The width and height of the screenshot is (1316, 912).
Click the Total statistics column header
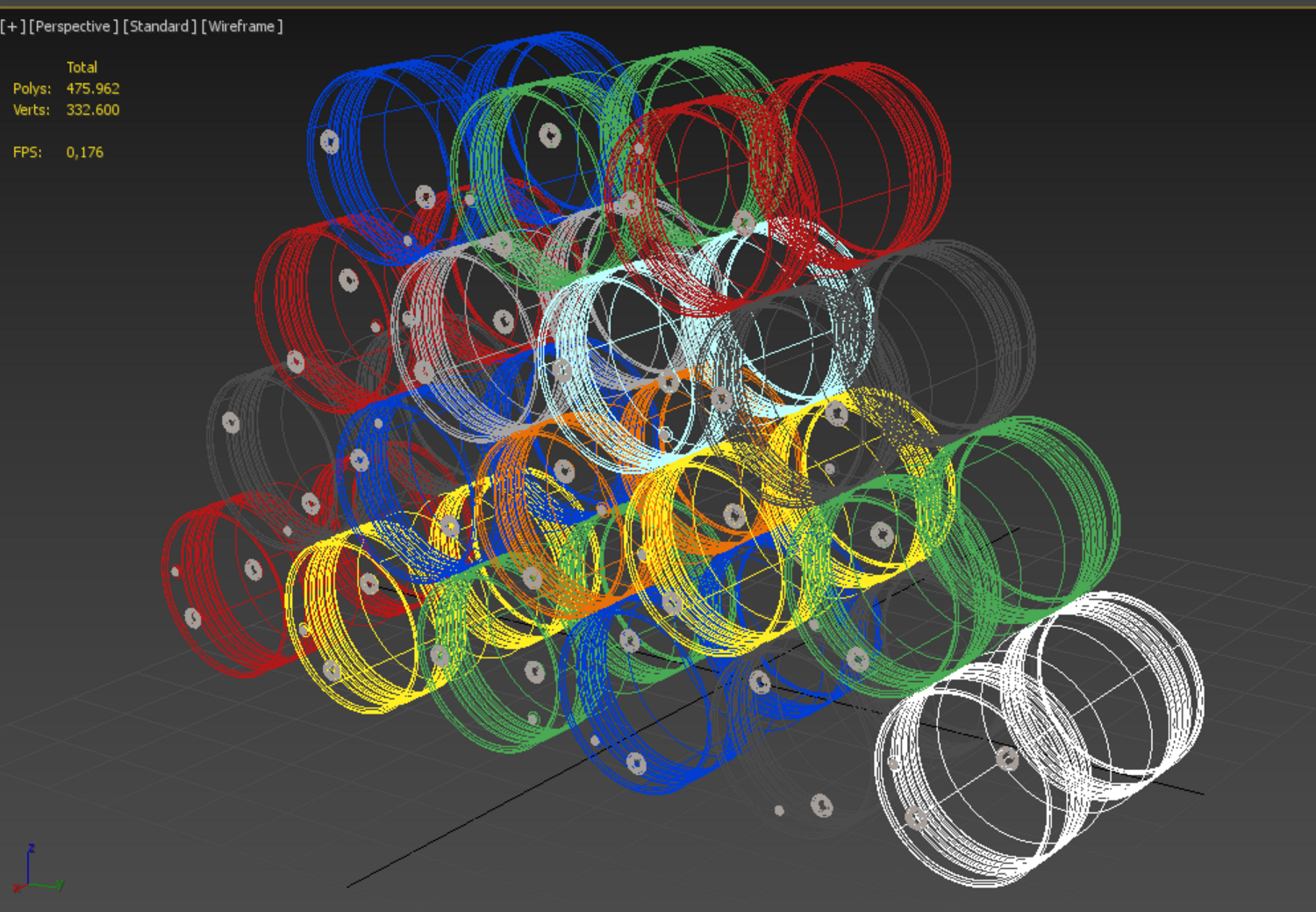point(82,68)
